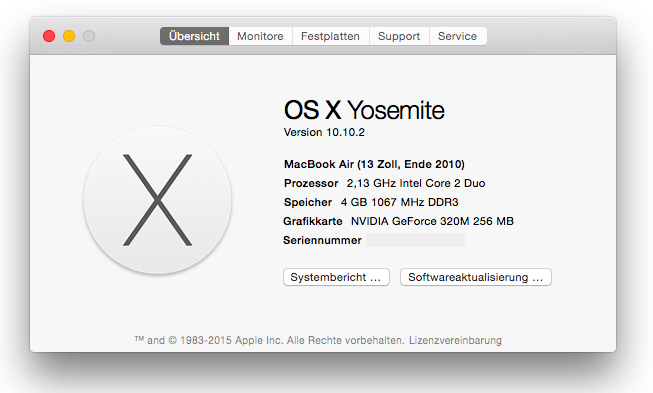The height and width of the screenshot is (393, 653).
Task: Click the Grafikkarte label
Action: [x=313, y=221]
